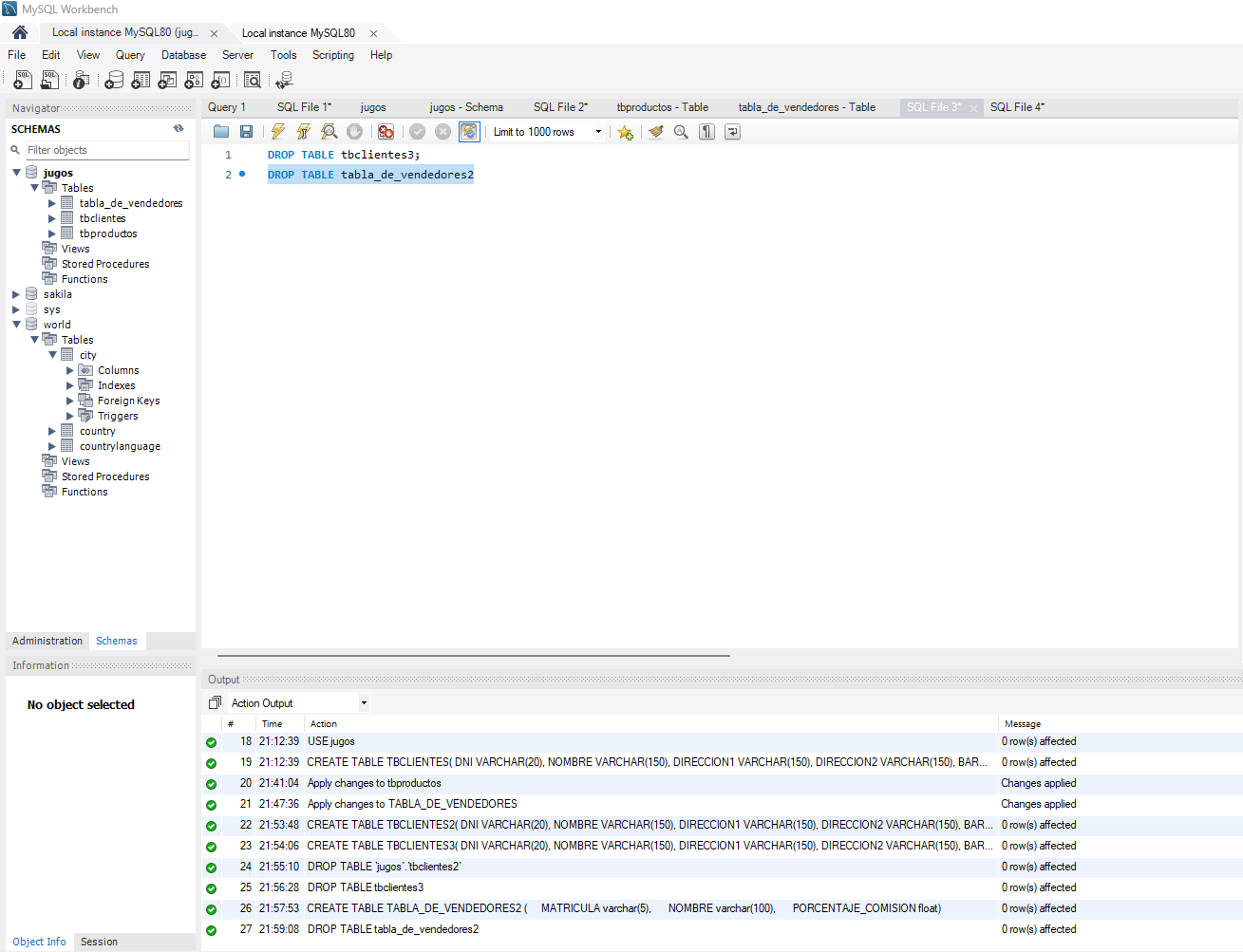1243x952 pixels.
Task: Execute the selected SQL with lightning icon
Action: (278, 132)
